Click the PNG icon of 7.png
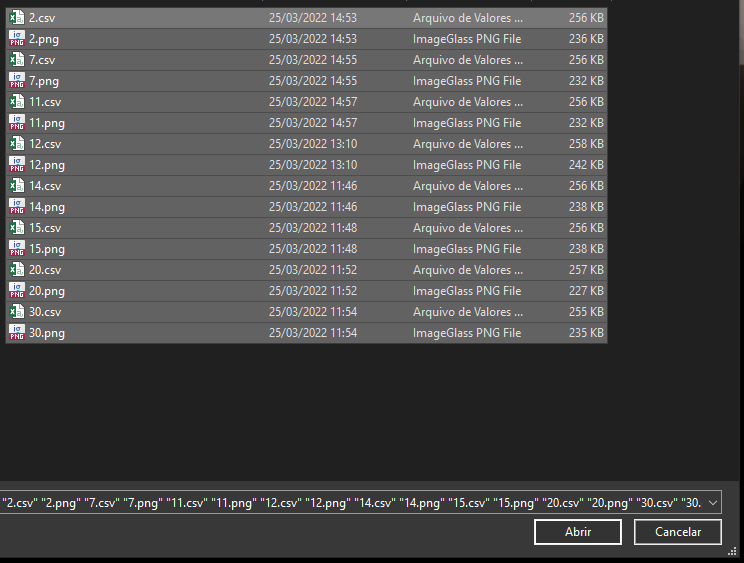Screen dimensions: 744x563 tap(17, 81)
